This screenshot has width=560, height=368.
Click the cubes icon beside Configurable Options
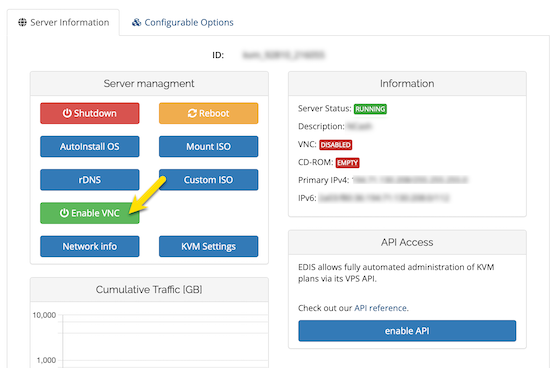click(x=136, y=23)
